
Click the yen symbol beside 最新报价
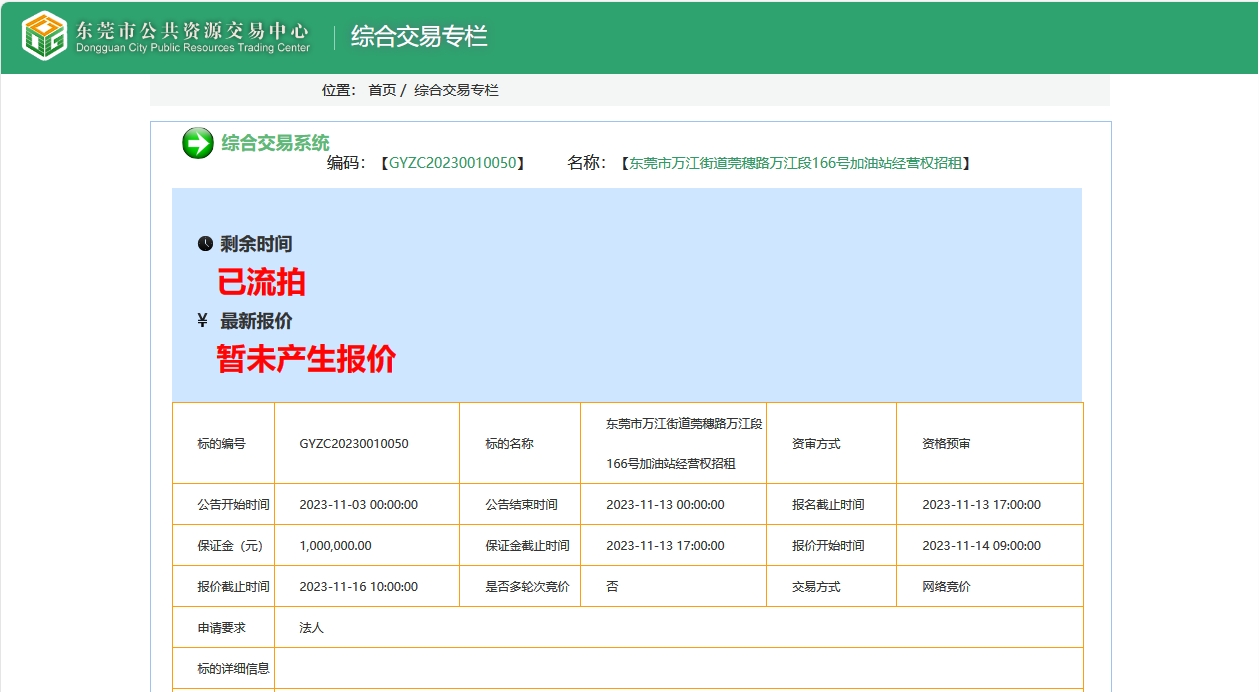pyautogui.click(x=203, y=320)
